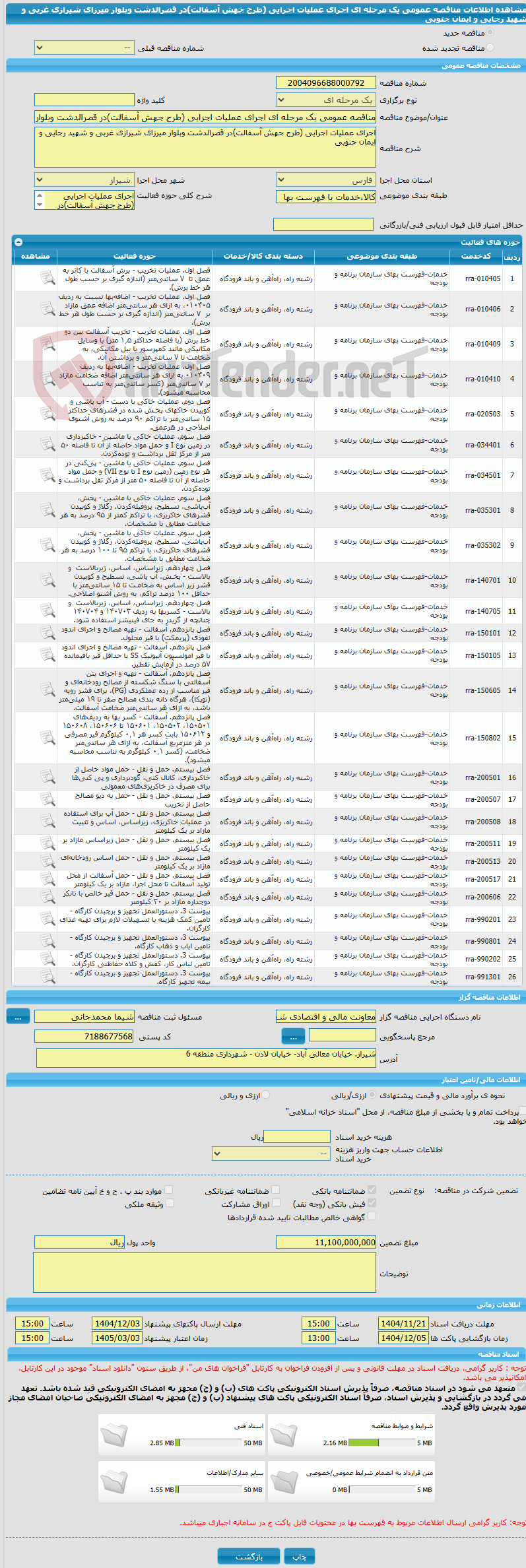
Task: Select the ارزی و ریالی estimate option
Action: point(266,1095)
